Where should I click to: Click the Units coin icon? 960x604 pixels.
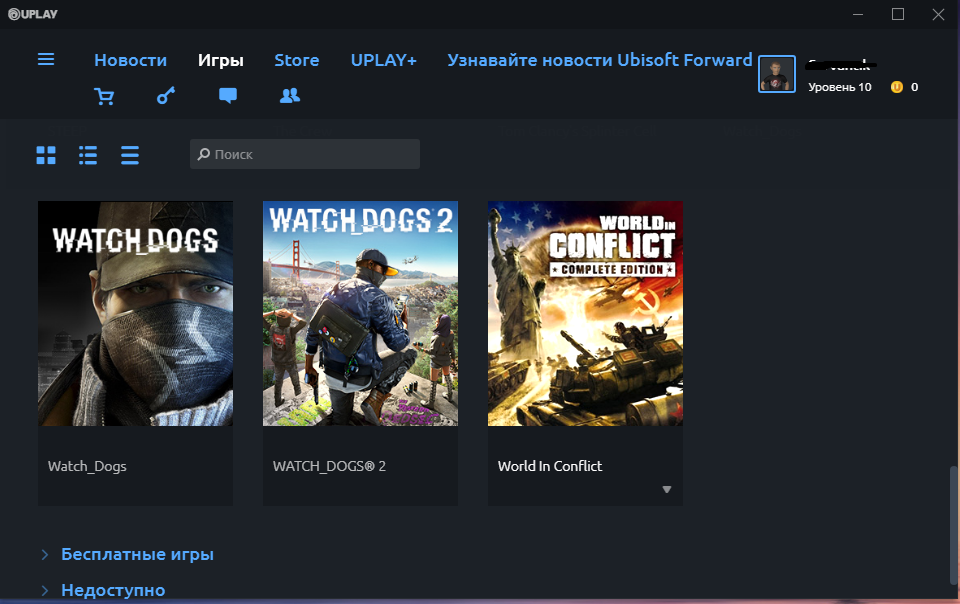click(x=897, y=87)
